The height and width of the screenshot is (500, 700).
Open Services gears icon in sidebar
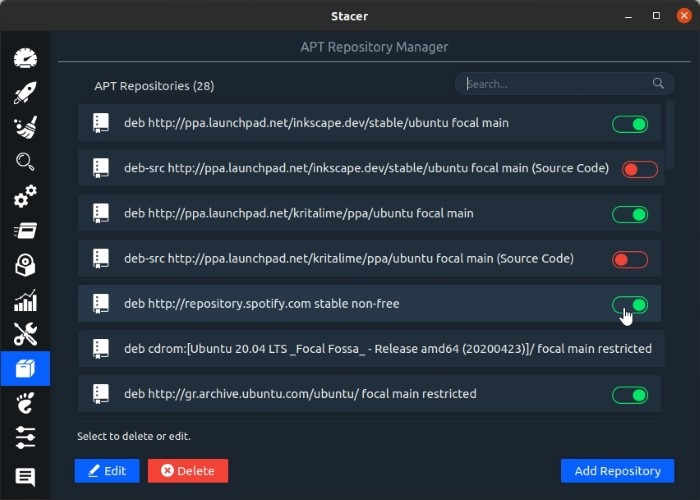tap(25, 196)
